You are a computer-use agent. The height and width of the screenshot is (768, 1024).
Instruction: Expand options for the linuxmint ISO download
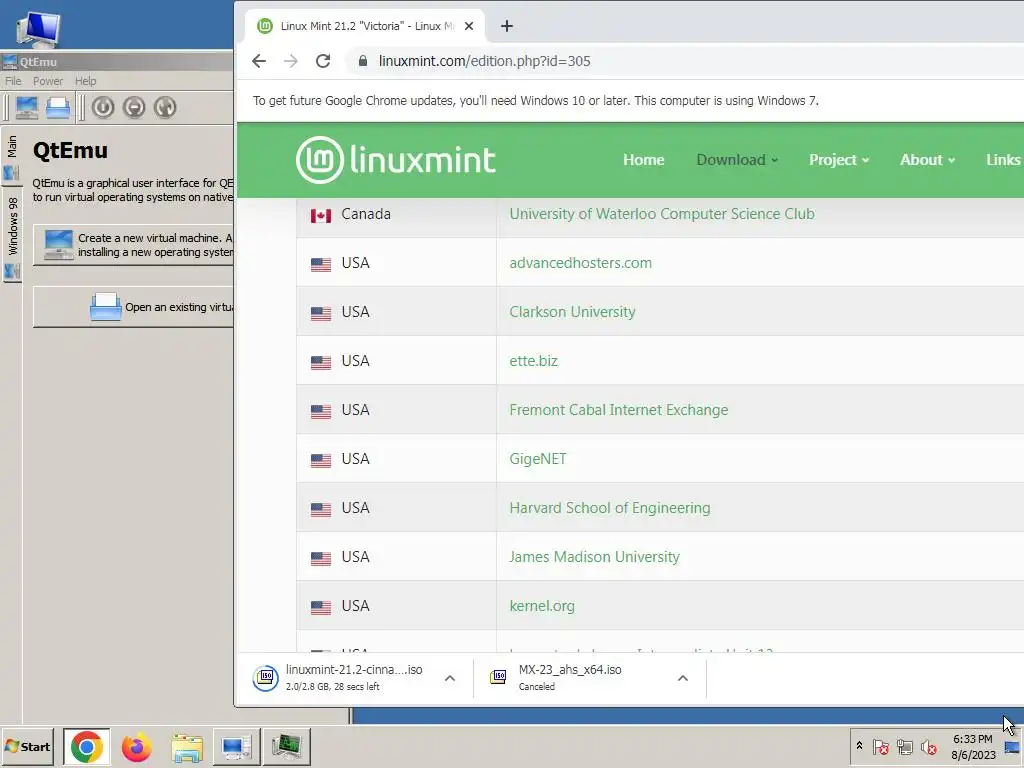[450, 678]
